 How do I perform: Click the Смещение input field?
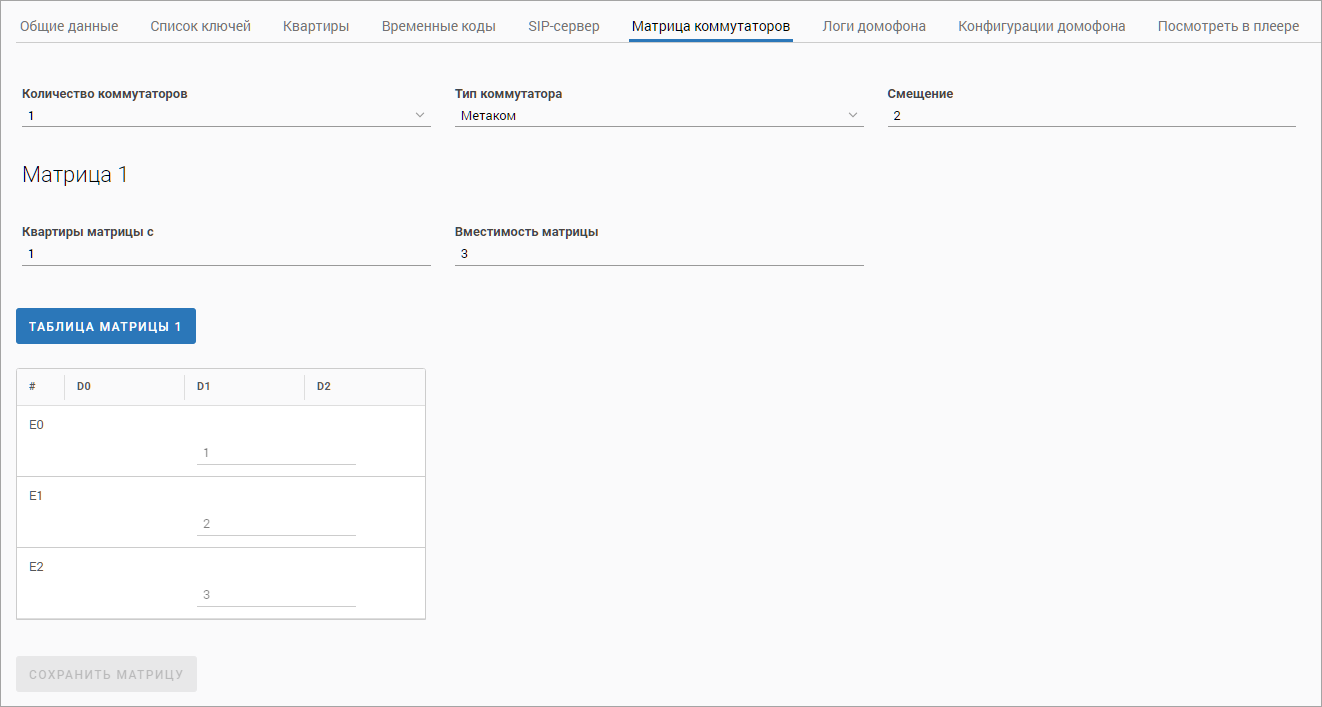click(x=1091, y=116)
